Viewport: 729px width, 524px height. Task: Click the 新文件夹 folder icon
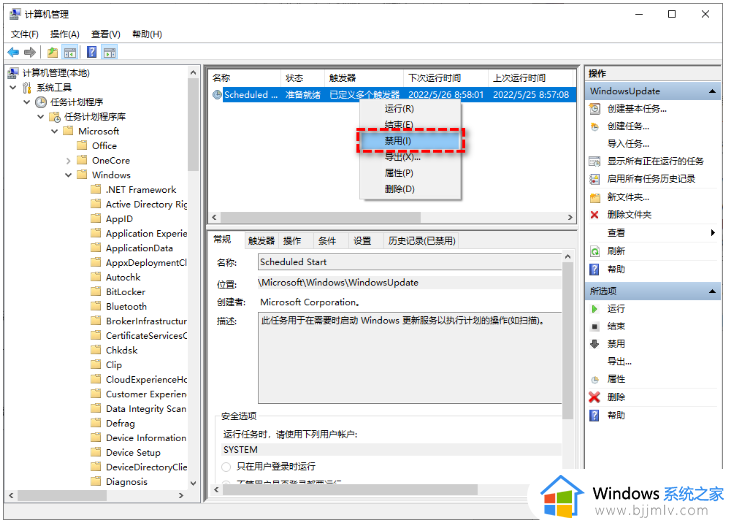(595, 198)
